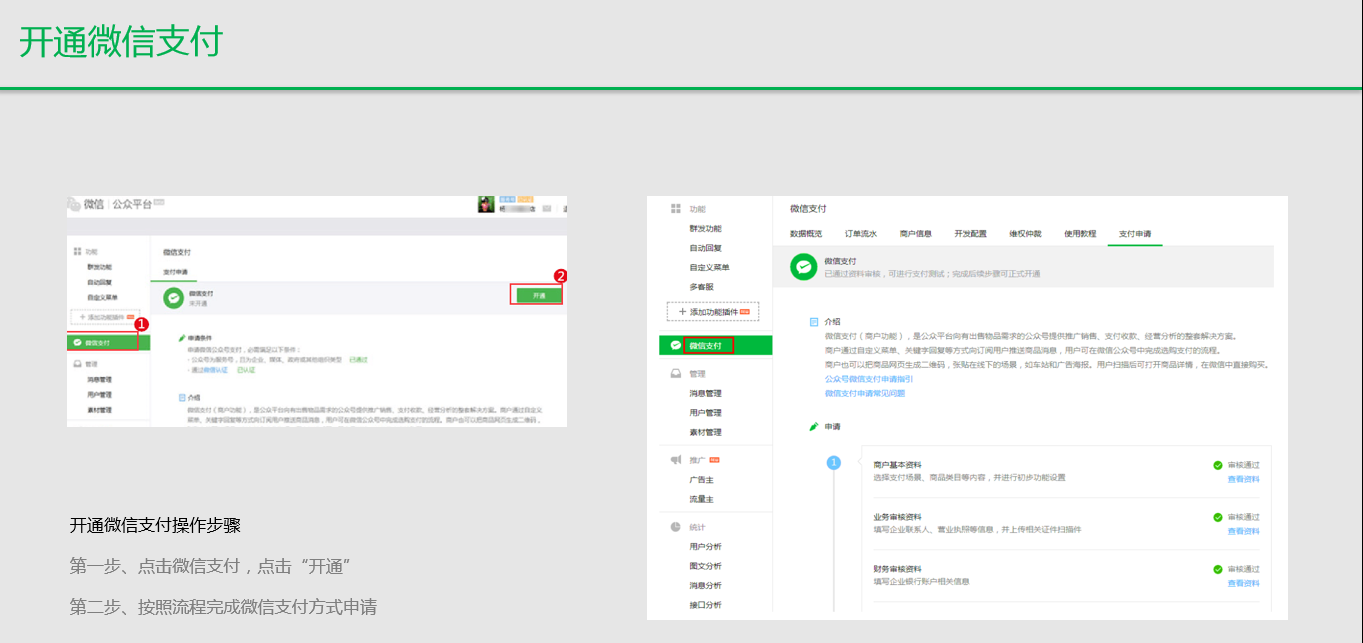Open 群发功能 in the left screenshot
The height and width of the screenshot is (643, 1363).
click(99, 268)
